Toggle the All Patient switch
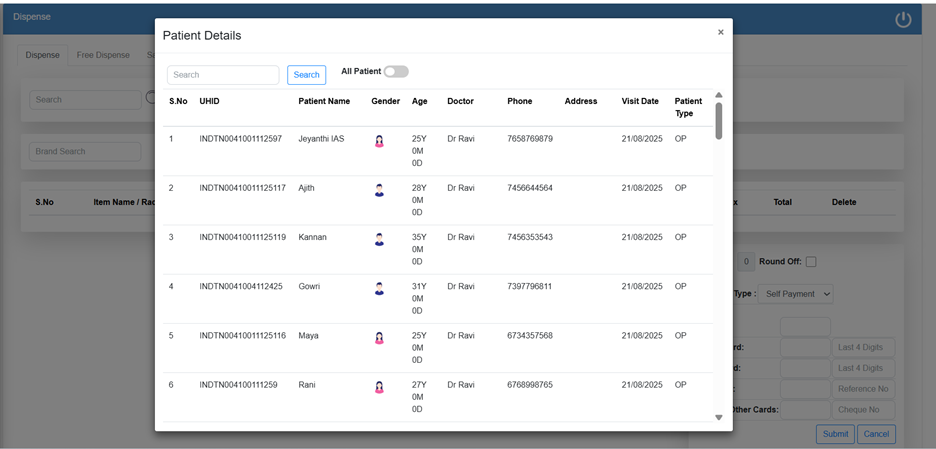The image size is (936, 449). pyautogui.click(x=396, y=72)
